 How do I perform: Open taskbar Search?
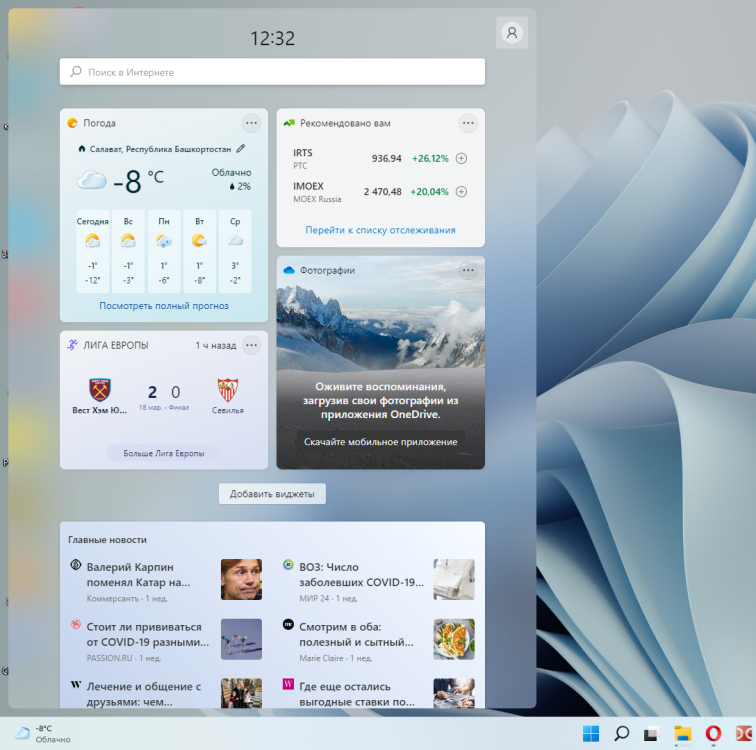(621, 734)
